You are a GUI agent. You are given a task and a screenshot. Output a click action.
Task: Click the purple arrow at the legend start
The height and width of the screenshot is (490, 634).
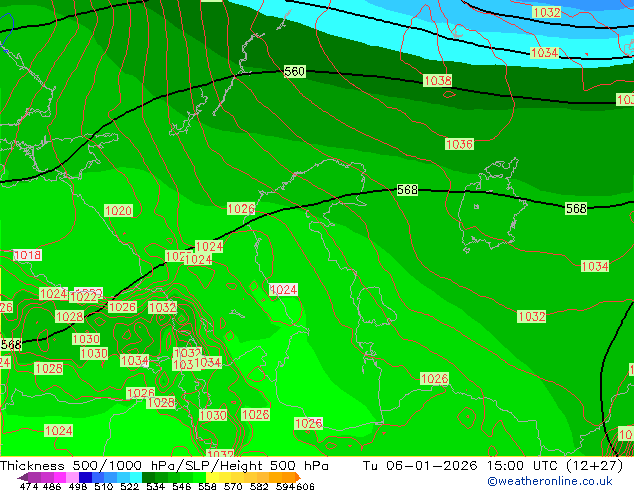(x=23, y=477)
